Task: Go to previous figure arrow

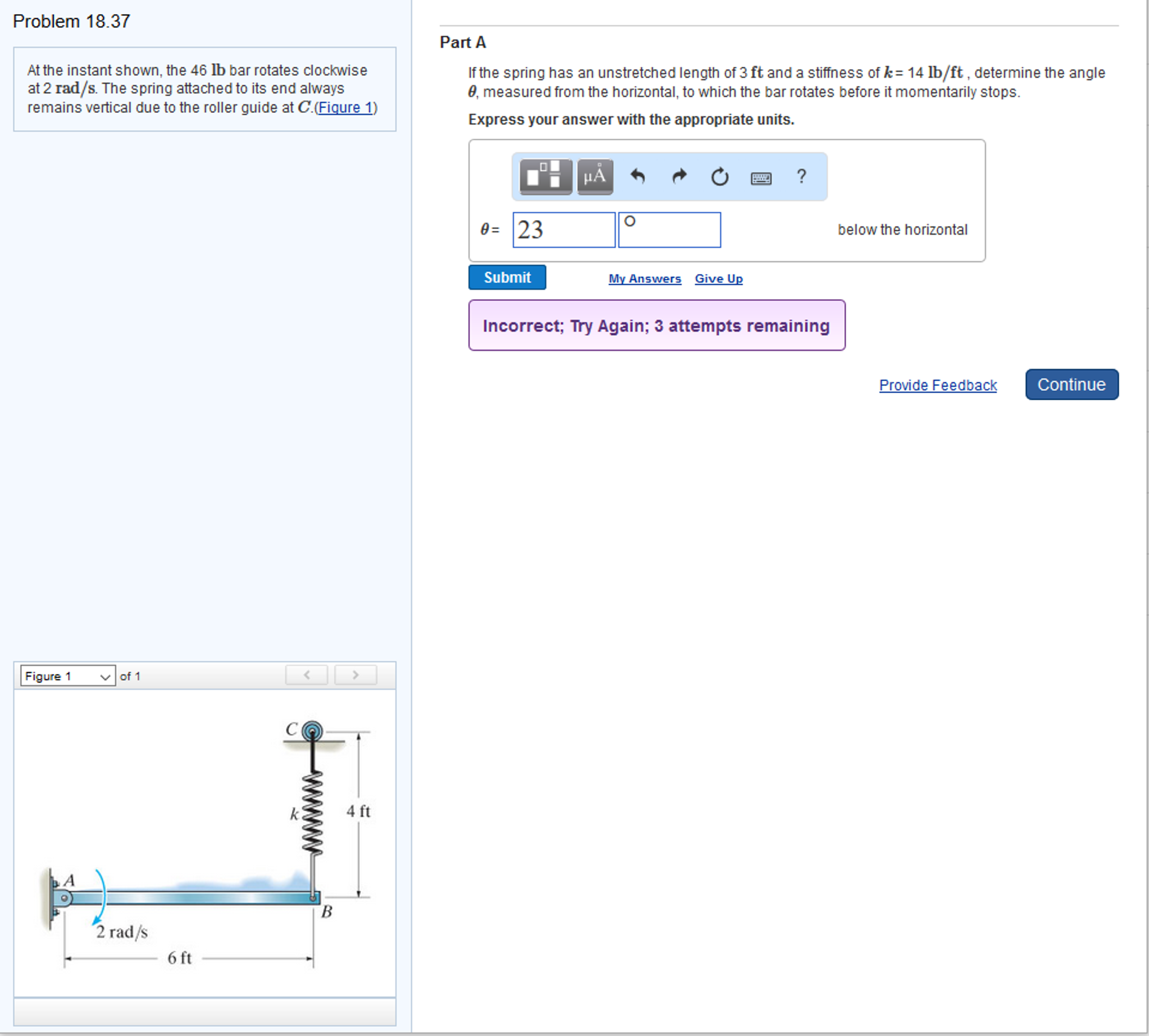Action: pos(306,675)
